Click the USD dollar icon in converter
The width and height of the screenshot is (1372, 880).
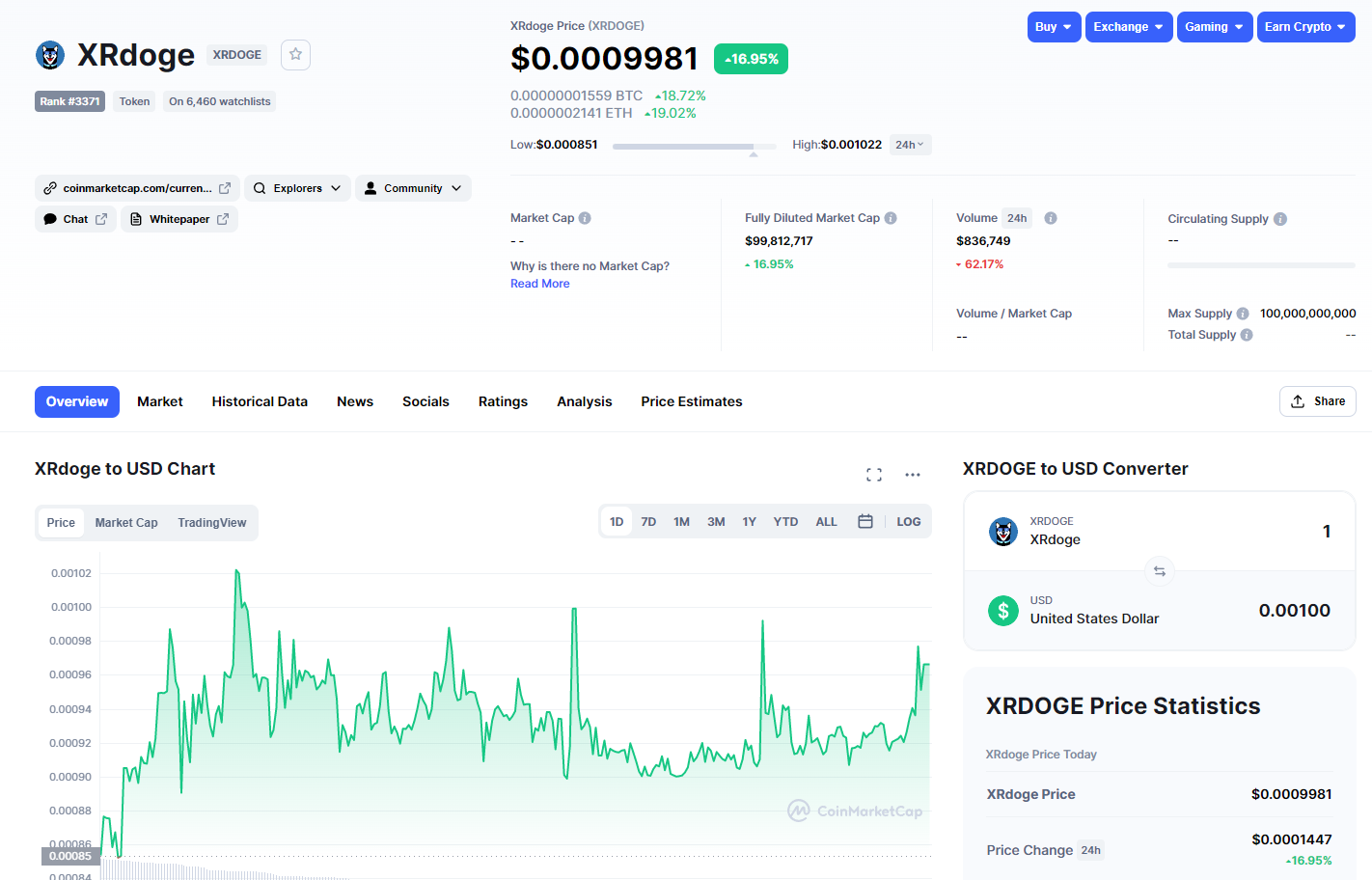[1003, 610]
